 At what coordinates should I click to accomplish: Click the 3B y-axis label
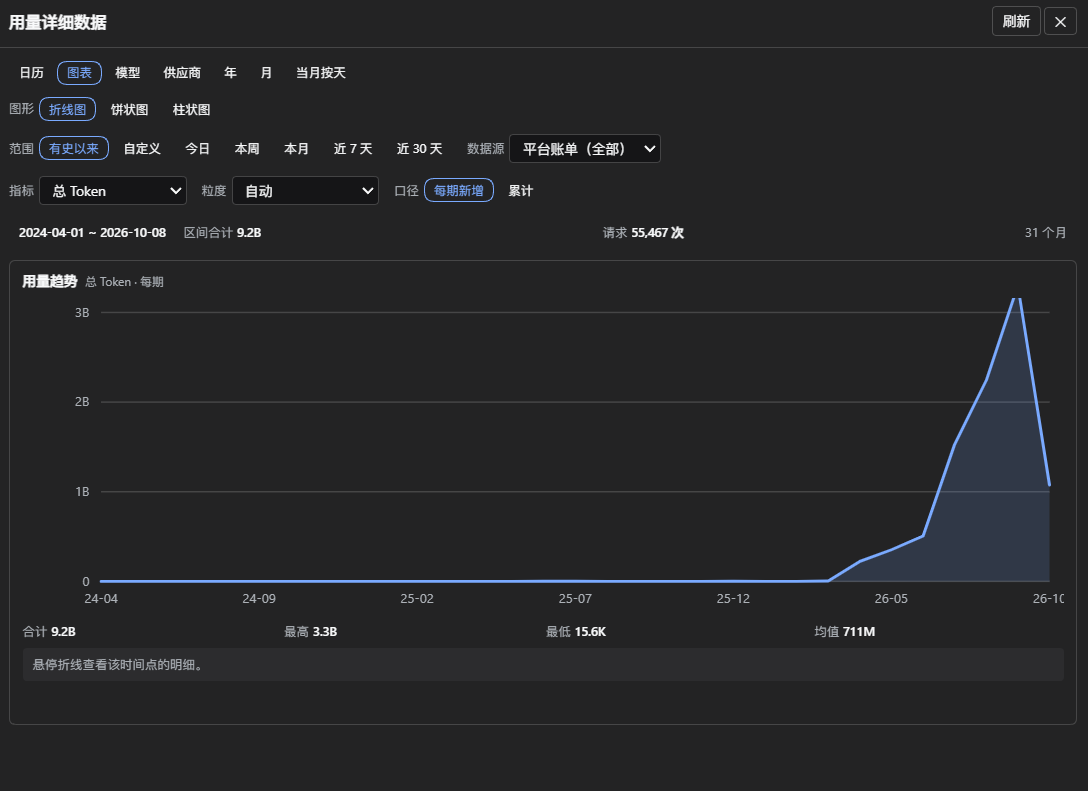(82, 313)
